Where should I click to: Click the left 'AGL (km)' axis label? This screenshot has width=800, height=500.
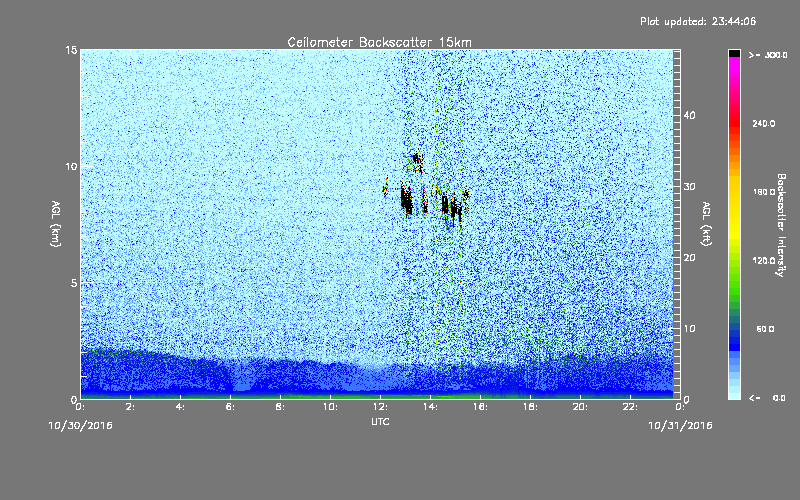56,223
